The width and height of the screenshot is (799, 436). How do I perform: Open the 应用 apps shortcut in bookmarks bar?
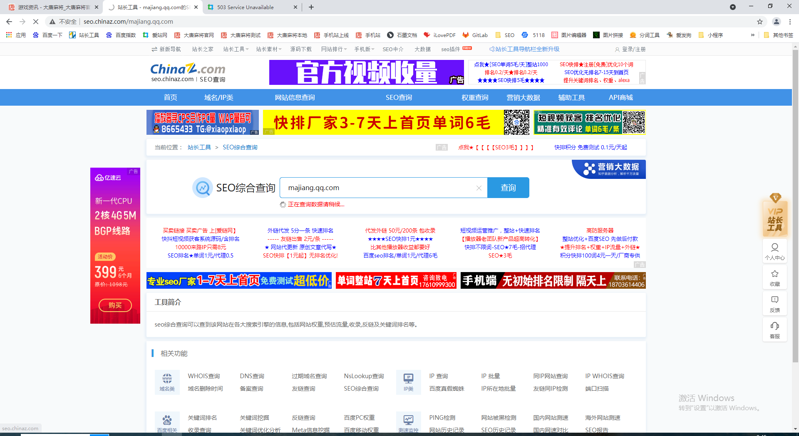[x=16, y=35]
